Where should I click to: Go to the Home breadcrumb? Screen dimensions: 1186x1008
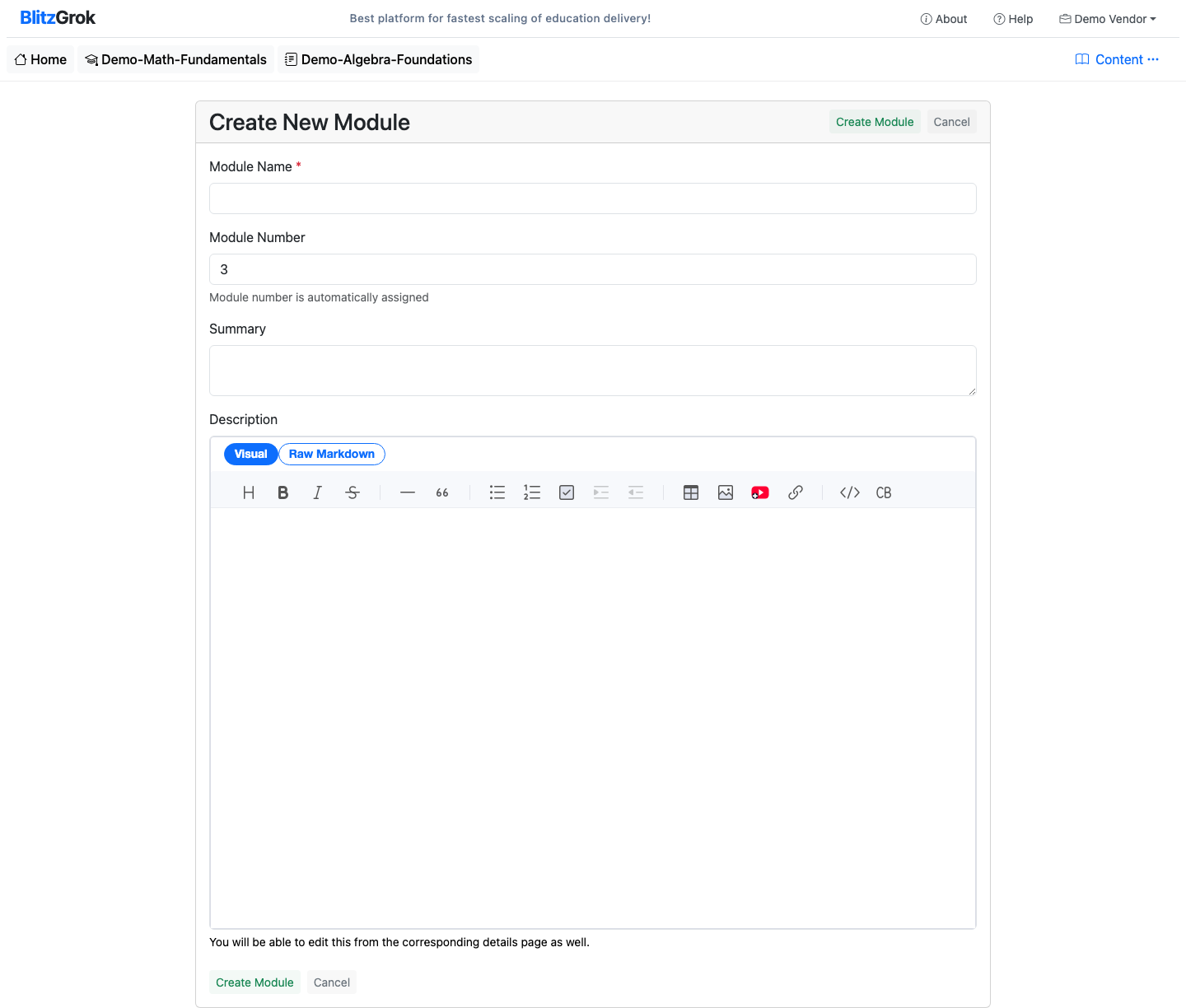(40, 59)
